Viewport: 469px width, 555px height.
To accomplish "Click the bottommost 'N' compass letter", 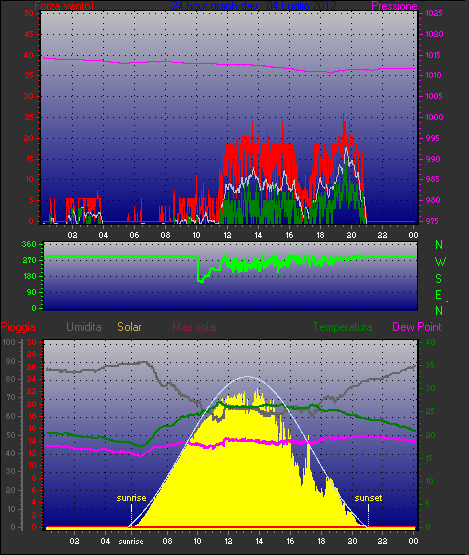I will coord(439,310).
